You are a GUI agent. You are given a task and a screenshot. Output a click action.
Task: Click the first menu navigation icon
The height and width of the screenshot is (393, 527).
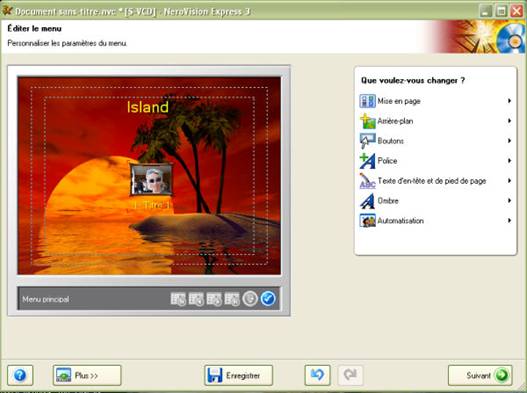tap(178, 299)
